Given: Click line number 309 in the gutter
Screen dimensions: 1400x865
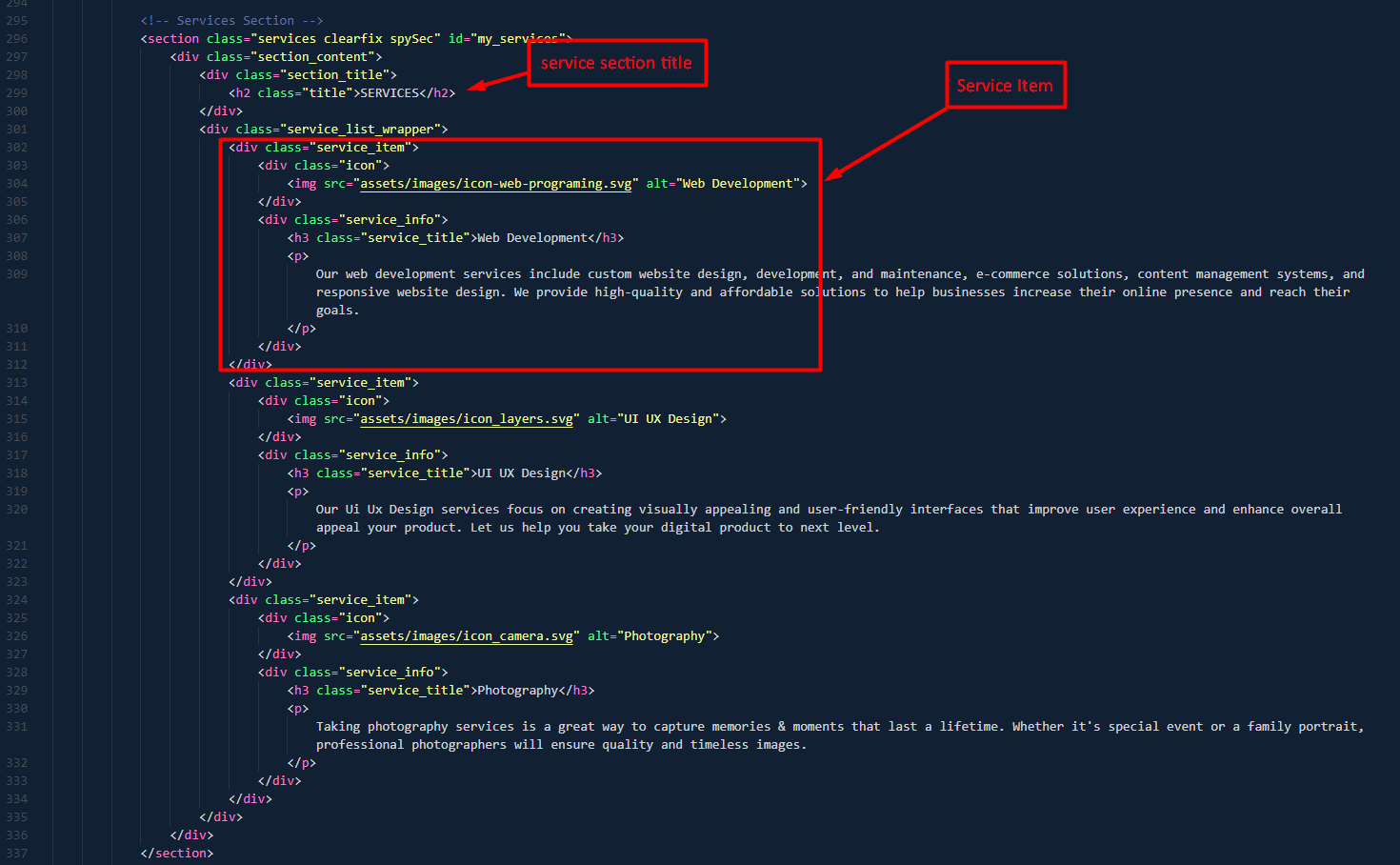Looking at the screenshot, I should (x=17, y=273).
